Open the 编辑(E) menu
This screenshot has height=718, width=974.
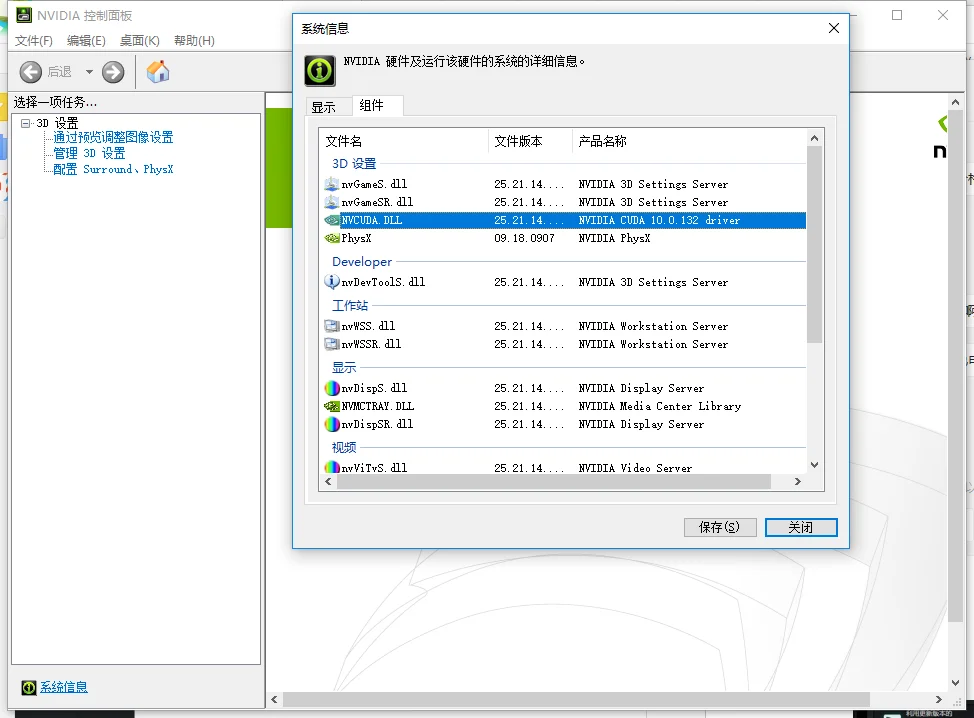[86, 40]
